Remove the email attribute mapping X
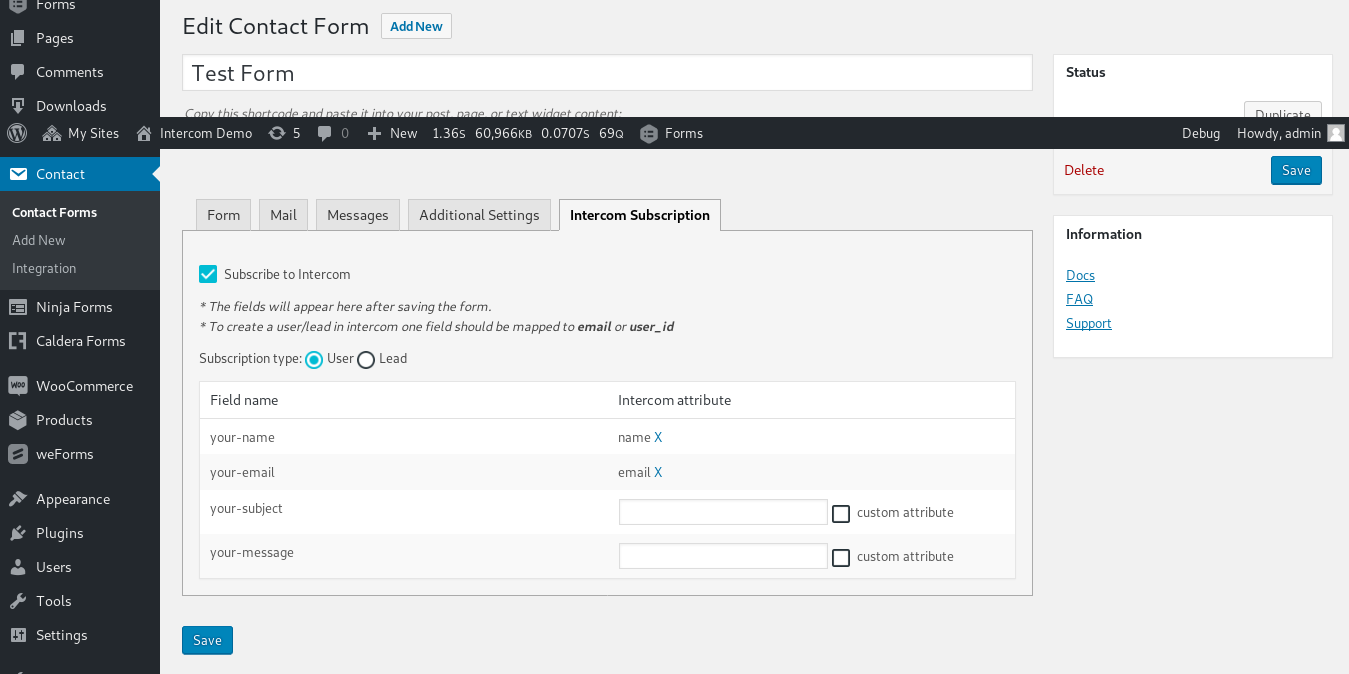 [x=658, y=472]
